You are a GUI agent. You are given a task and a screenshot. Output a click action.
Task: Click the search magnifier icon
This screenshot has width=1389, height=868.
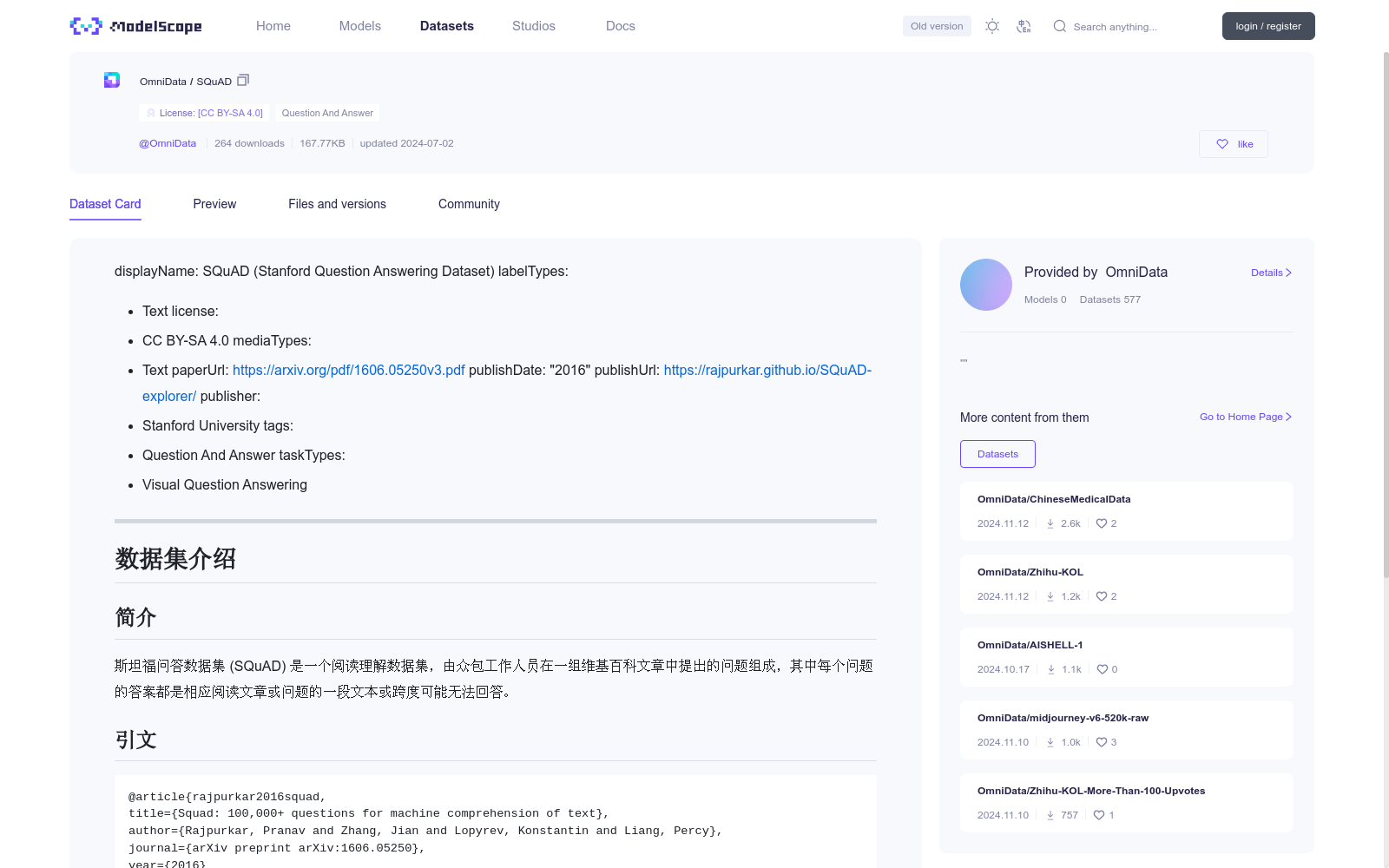point(1060,26)
